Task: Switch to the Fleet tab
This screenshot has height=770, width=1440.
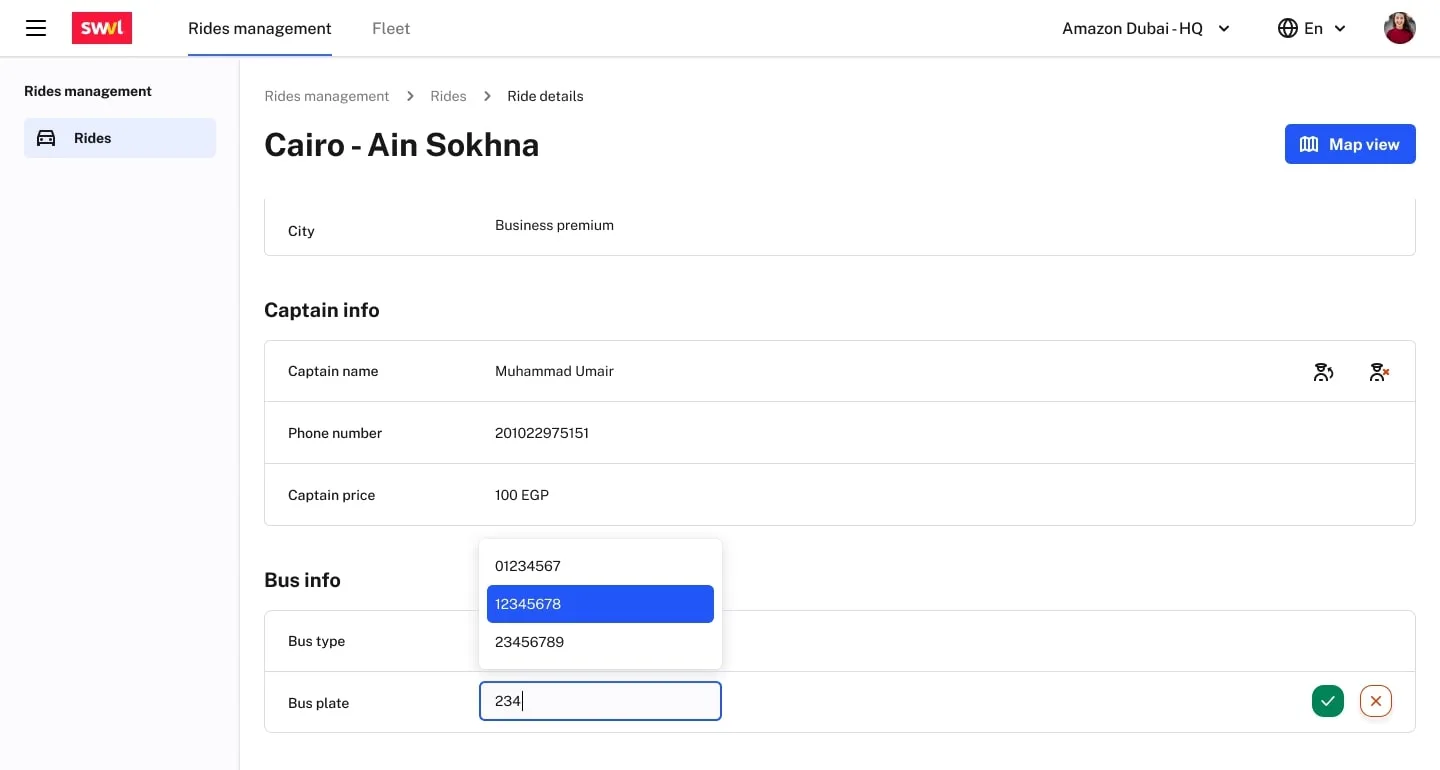Action: click(391, 28)
